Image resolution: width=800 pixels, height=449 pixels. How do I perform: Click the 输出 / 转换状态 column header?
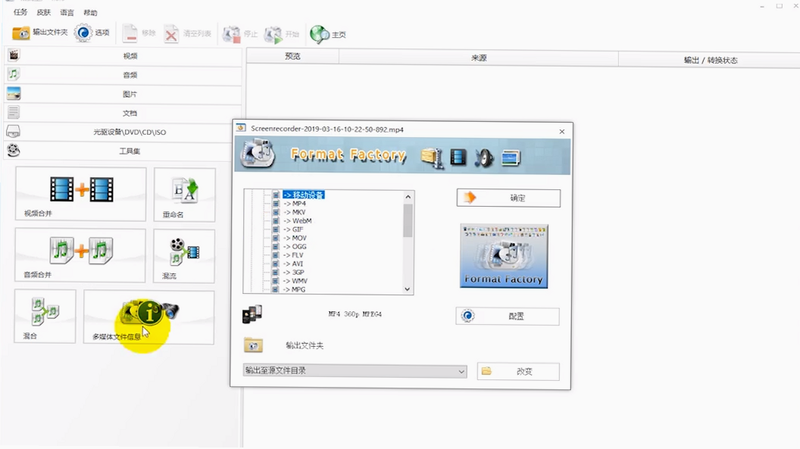710,60
